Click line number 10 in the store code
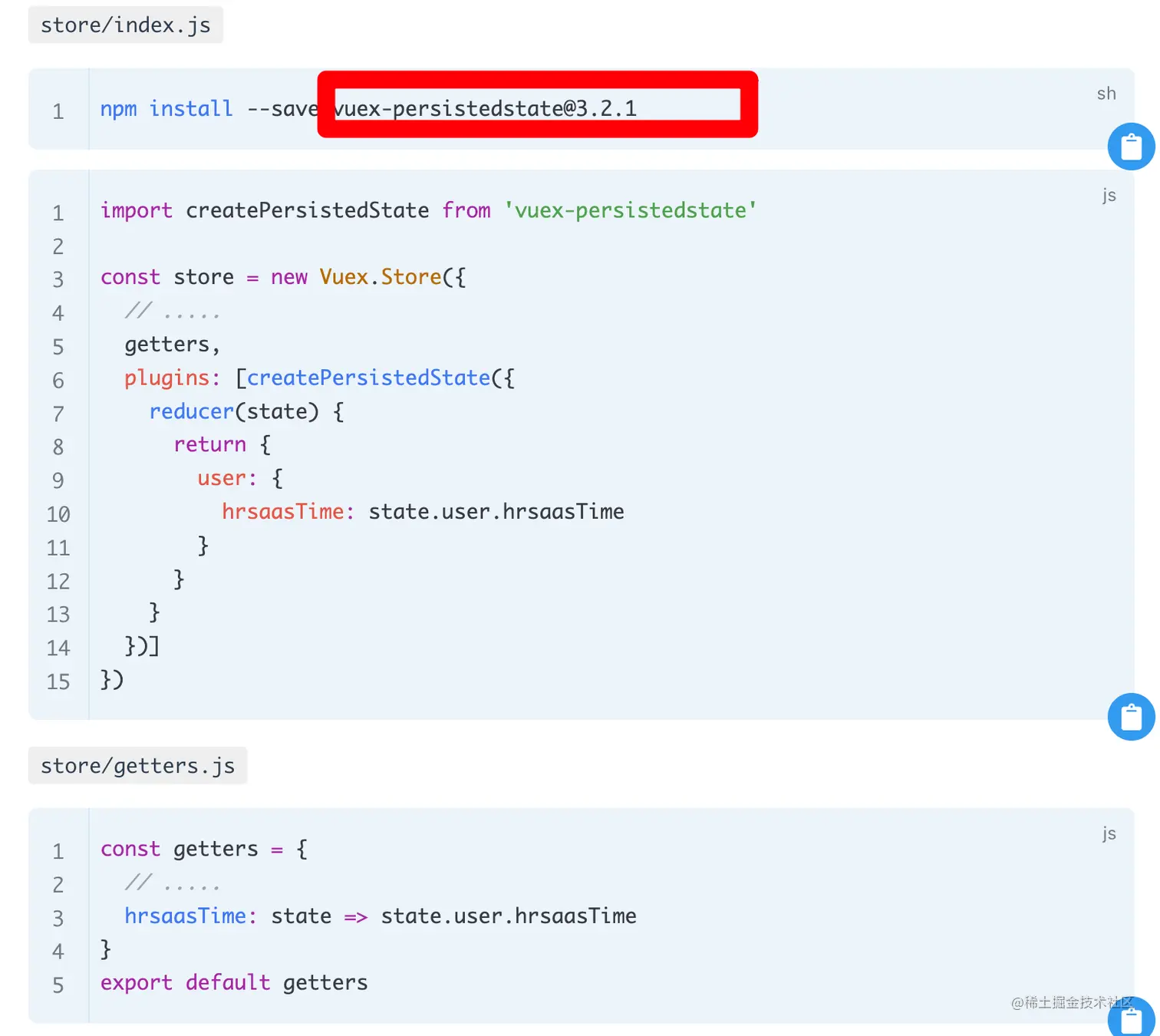The width and height of the screenshot is (1160, 1036). tap(58, 514)
